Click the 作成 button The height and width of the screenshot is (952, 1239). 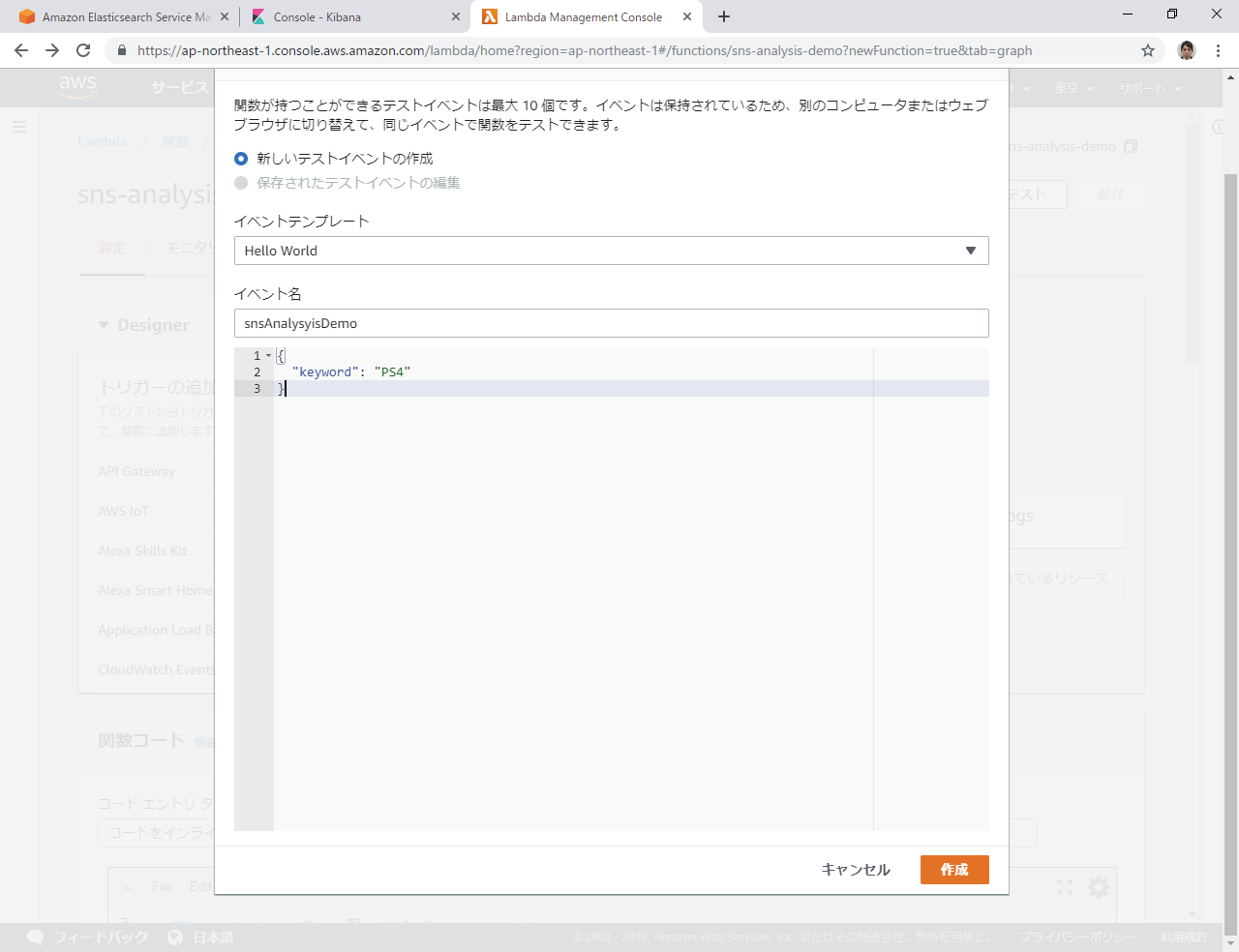(x=953, y=870)
